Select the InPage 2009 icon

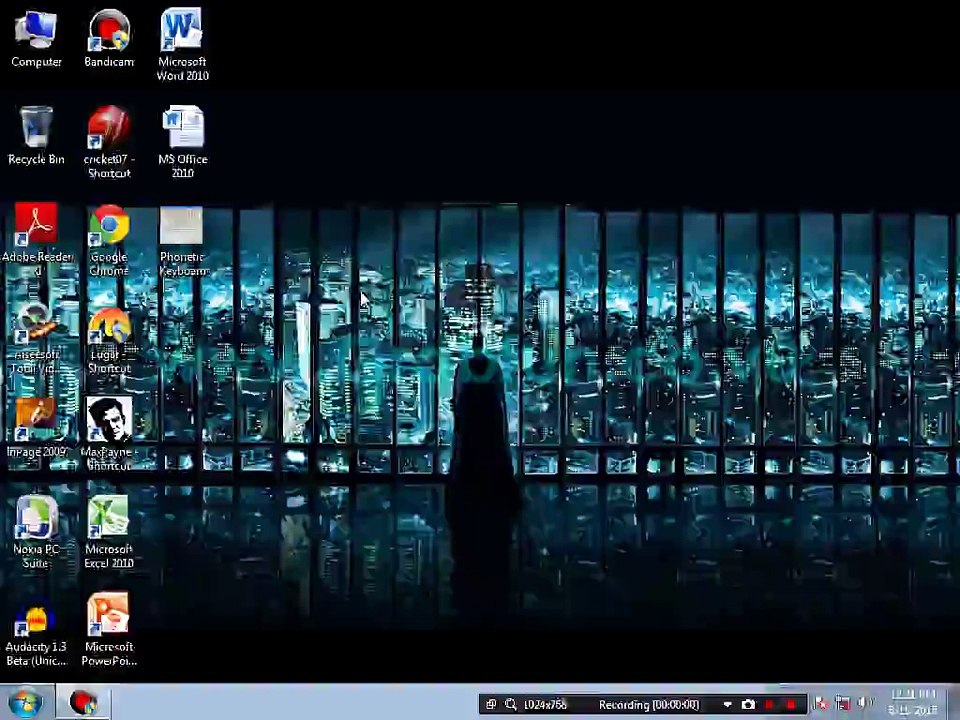coord(36,427)
